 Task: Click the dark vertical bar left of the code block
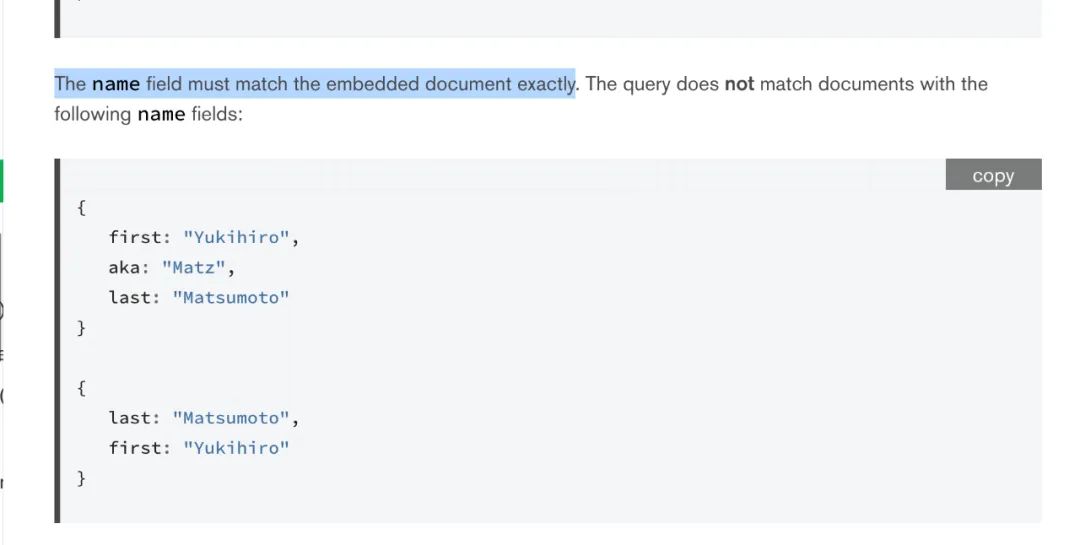[57, 340]
